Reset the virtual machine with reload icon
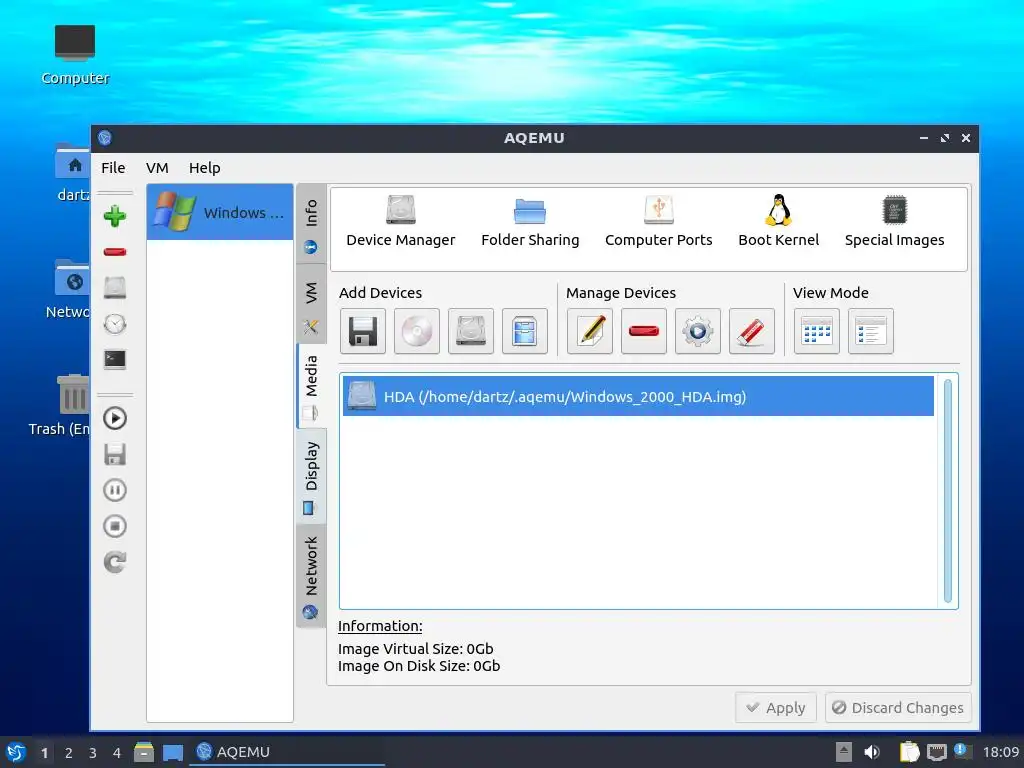1024x768 pixels. point(115,562)
